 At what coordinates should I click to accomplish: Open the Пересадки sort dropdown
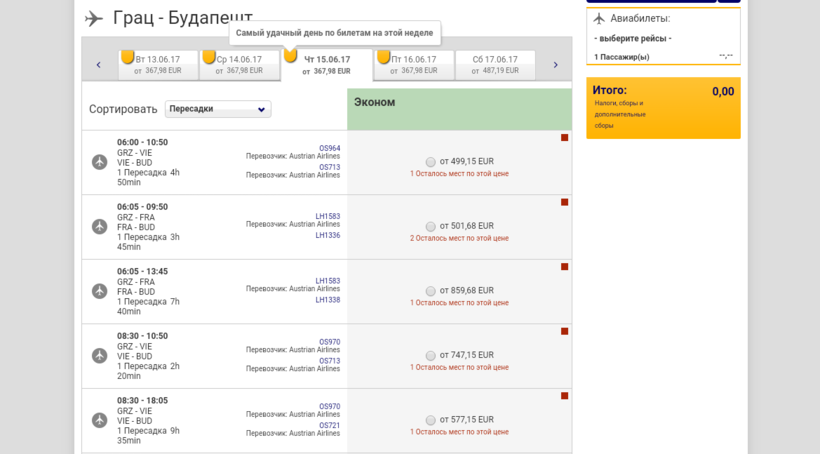click(x=218, y=109)
